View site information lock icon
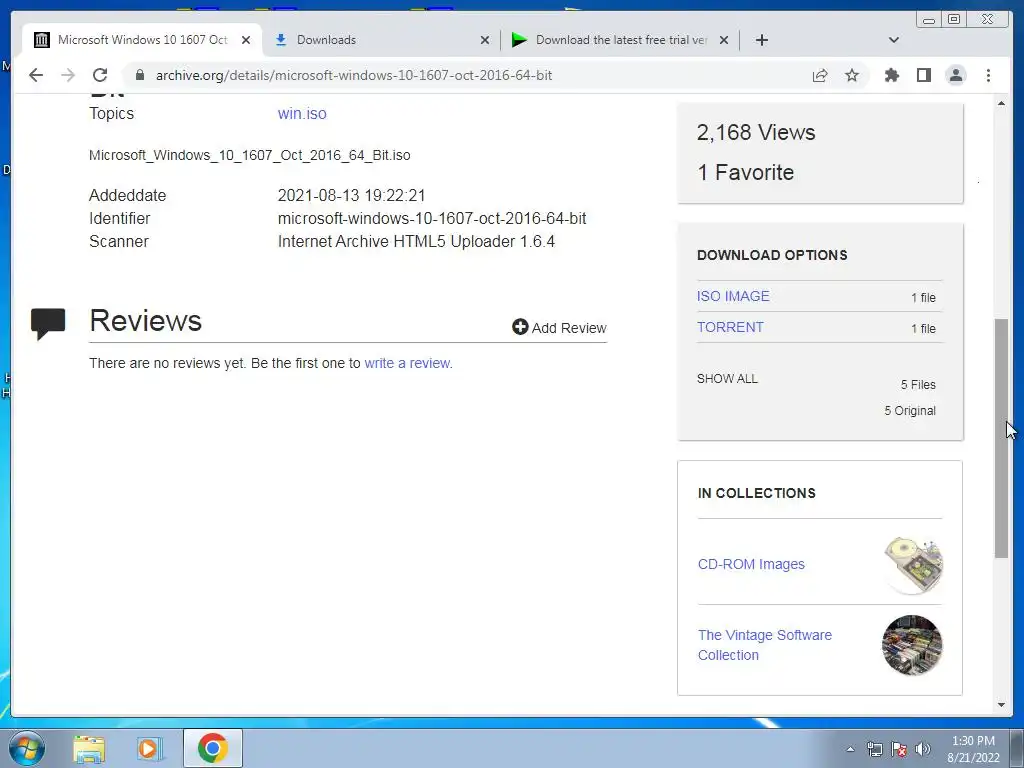The width and height of the screenshot is (1024, 768). pos(139,75)
